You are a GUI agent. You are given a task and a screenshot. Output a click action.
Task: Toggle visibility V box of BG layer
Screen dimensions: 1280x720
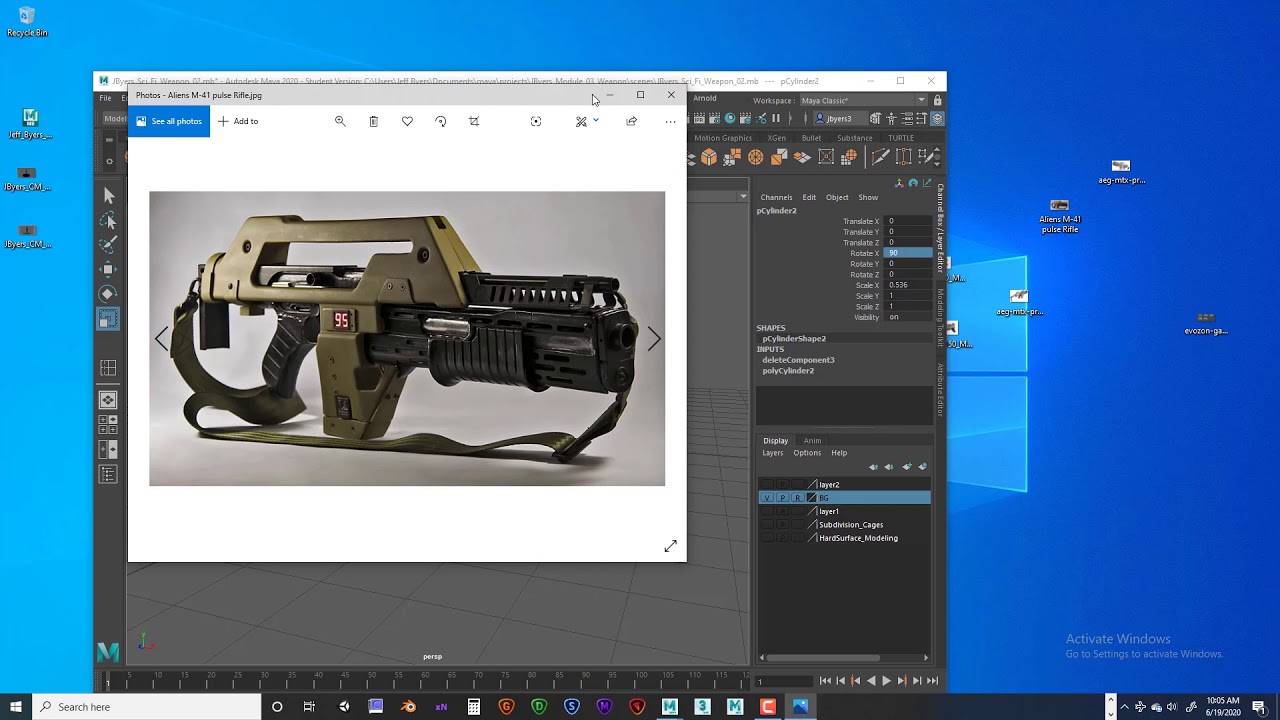[767, 498]
